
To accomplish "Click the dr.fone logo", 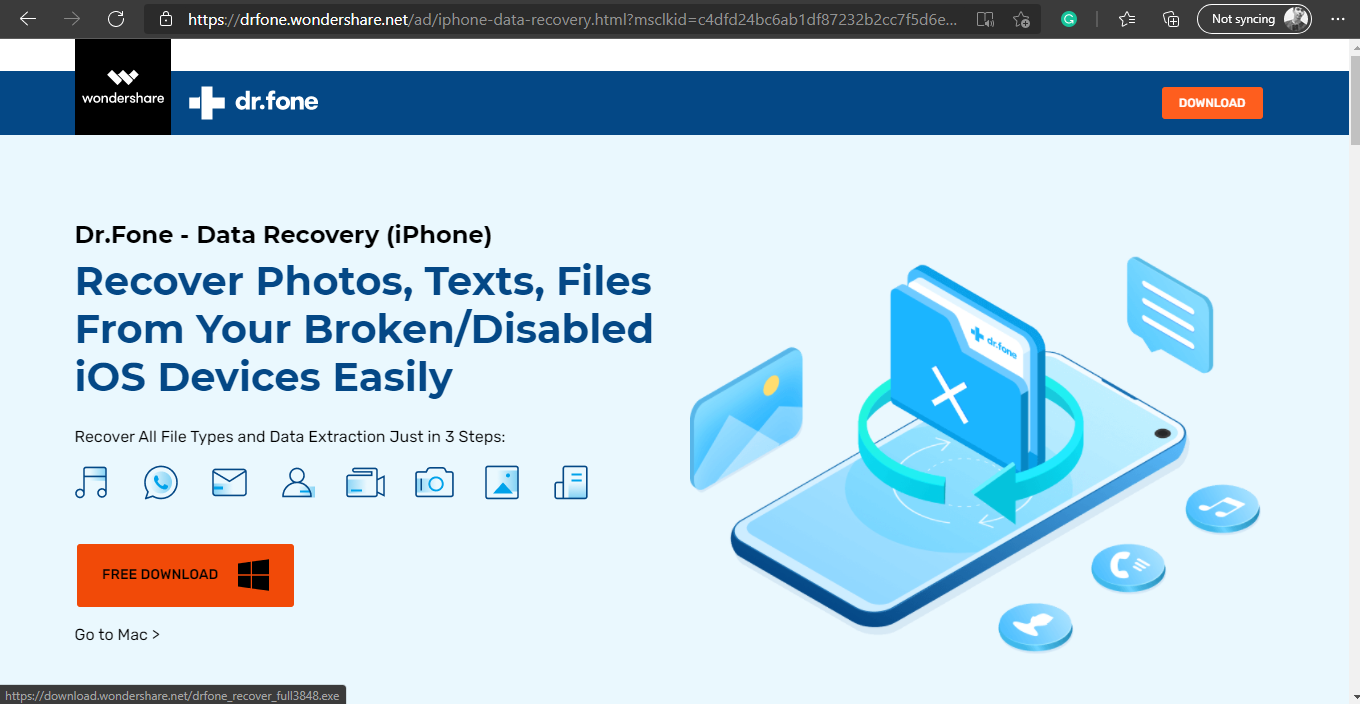I will pos(254,102).
